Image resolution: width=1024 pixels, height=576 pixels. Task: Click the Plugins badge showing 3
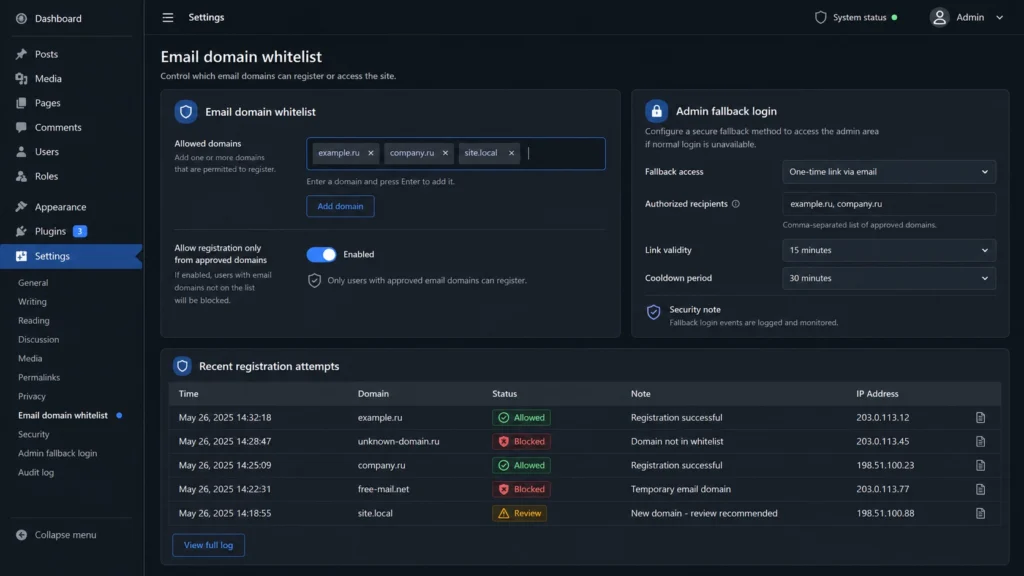(x=80, y=231)
